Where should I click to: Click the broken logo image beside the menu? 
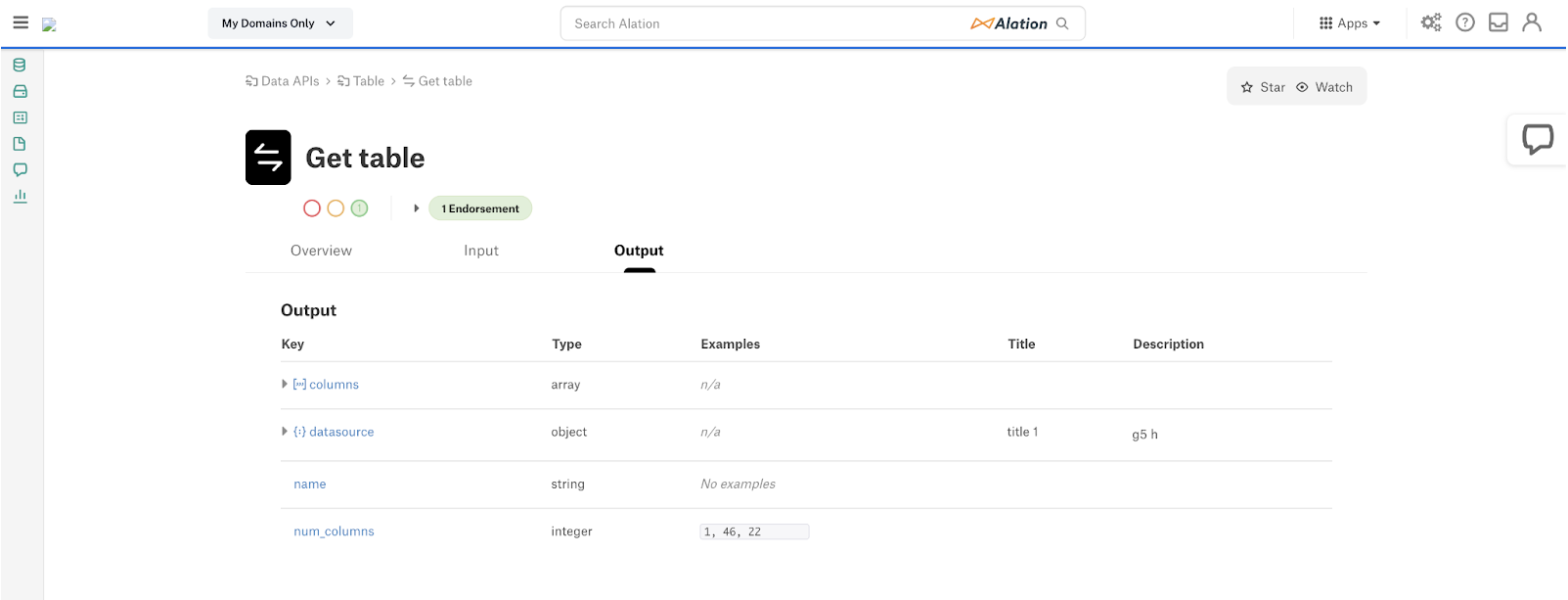tap(49, 24)
